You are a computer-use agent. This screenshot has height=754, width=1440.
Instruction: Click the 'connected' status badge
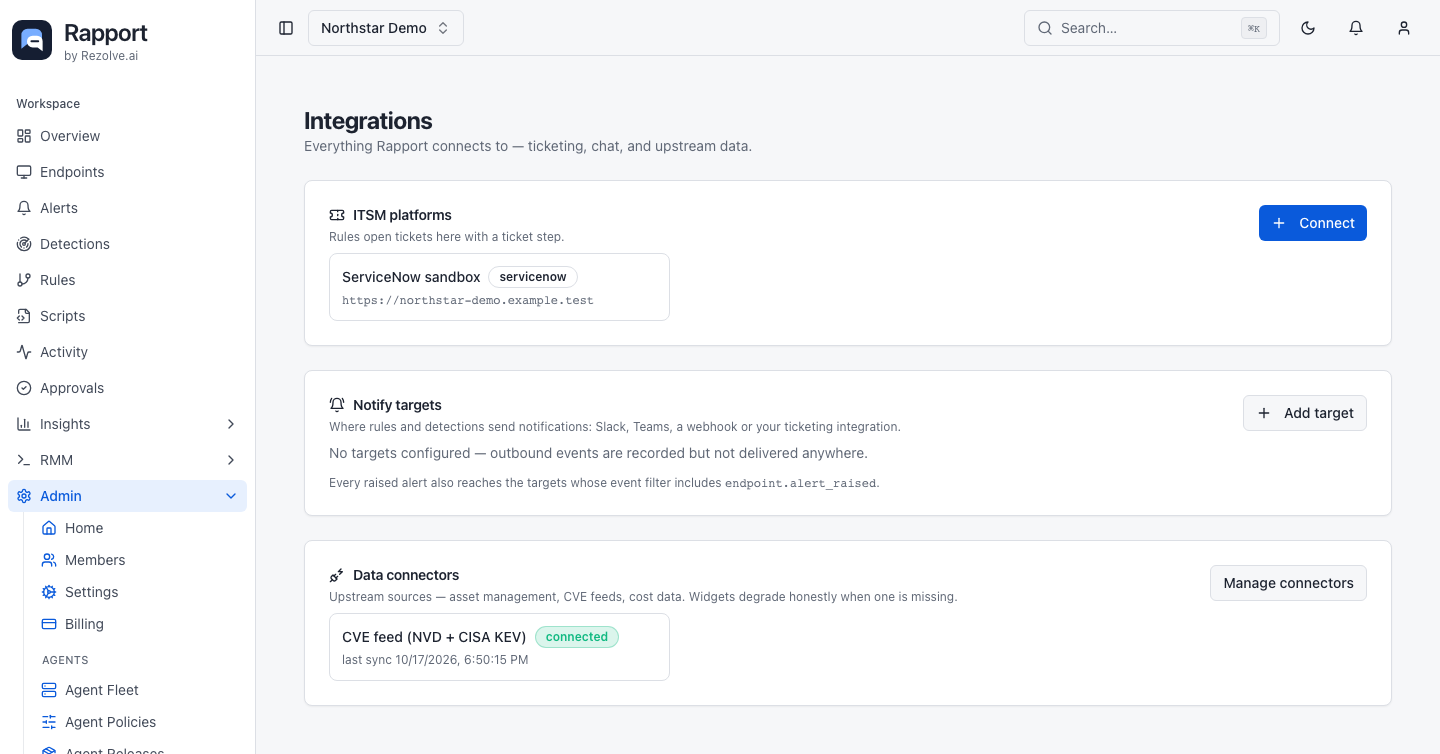click(577, 637)
